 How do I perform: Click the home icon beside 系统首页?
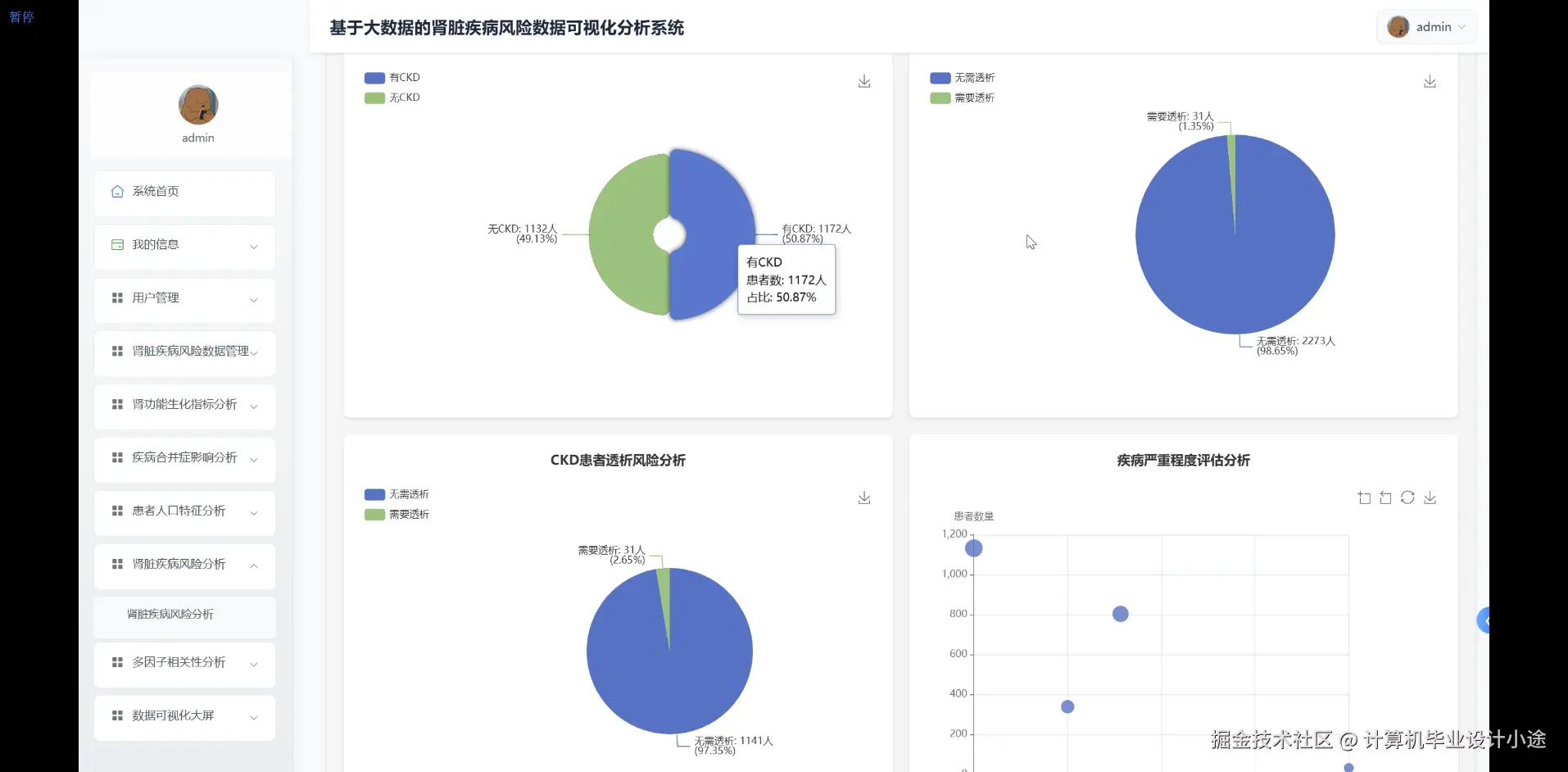pyautogui.click(x=116, y=191)
